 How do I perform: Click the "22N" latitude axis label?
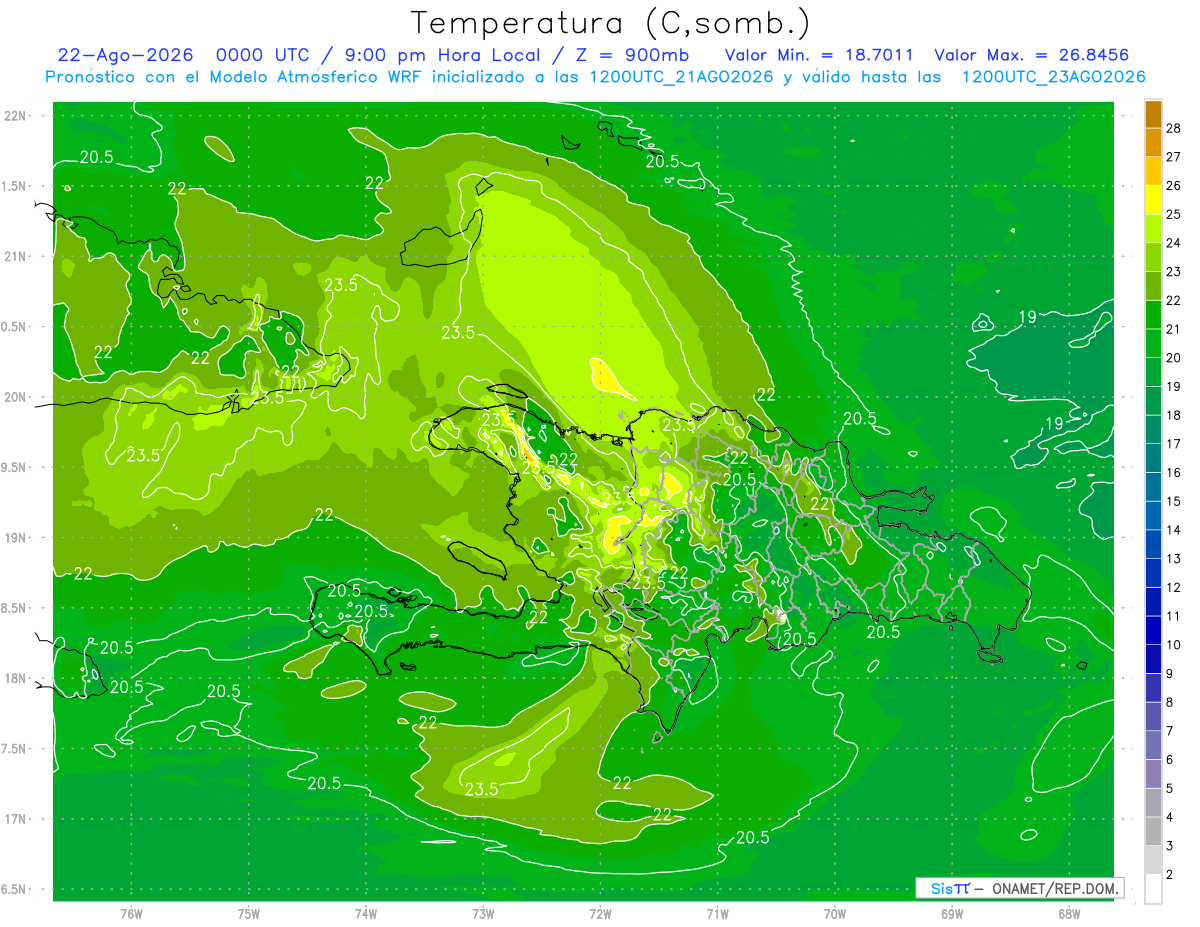tap(15, 116)
